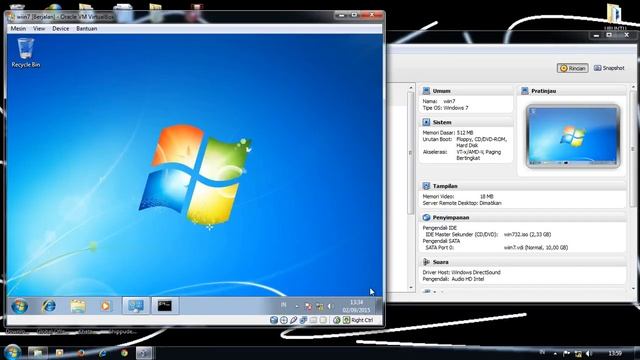
Task: Click the Penyimpanan disk icon
Action: pos(426,218)
